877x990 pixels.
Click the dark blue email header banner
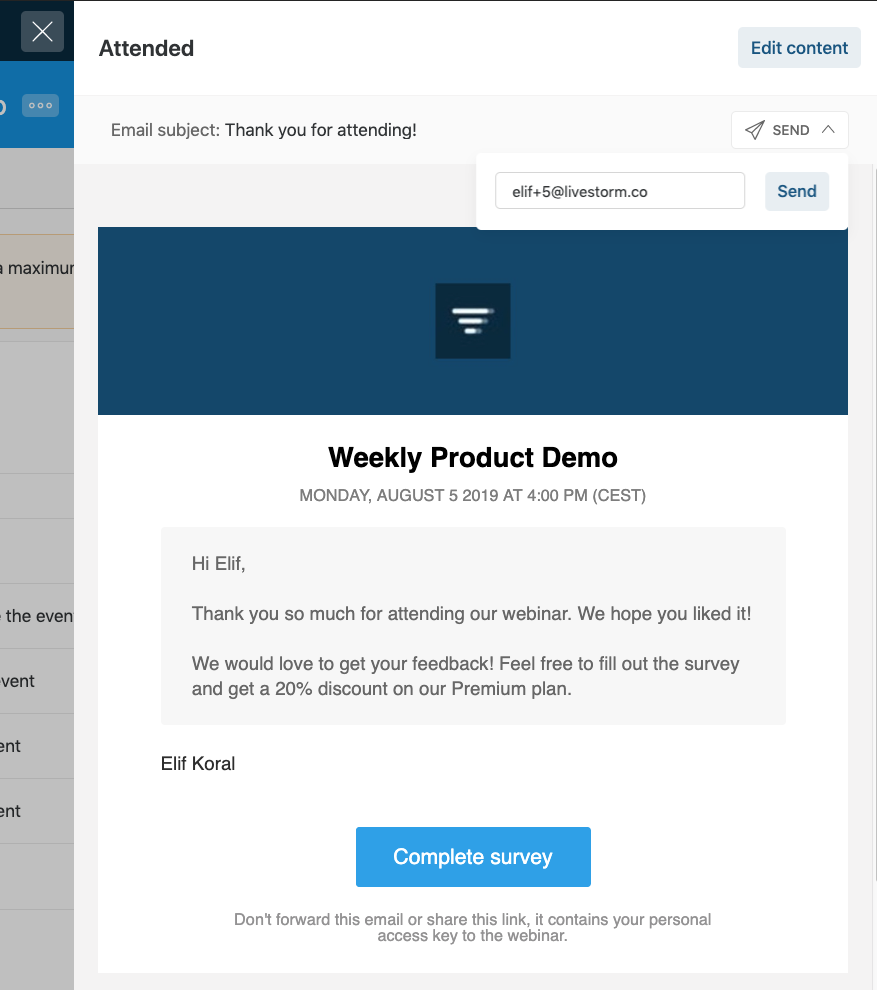pyautogui.click(x=473, y=321)
